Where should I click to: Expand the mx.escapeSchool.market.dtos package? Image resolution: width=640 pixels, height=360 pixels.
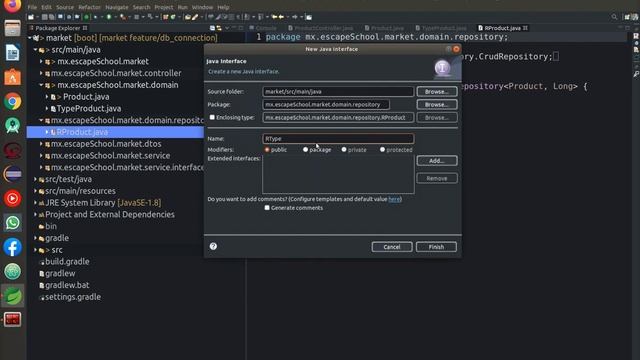tap(41, 144)
